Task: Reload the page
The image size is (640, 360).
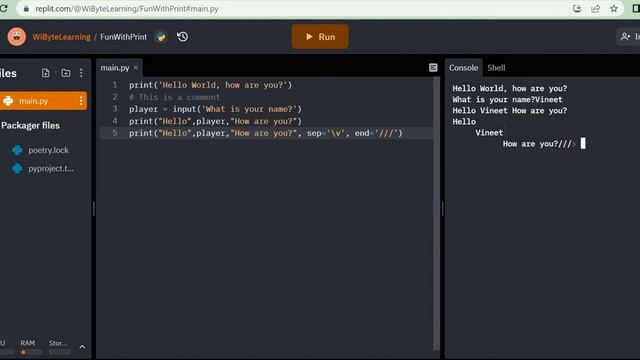Action: [x=4, y=9]
